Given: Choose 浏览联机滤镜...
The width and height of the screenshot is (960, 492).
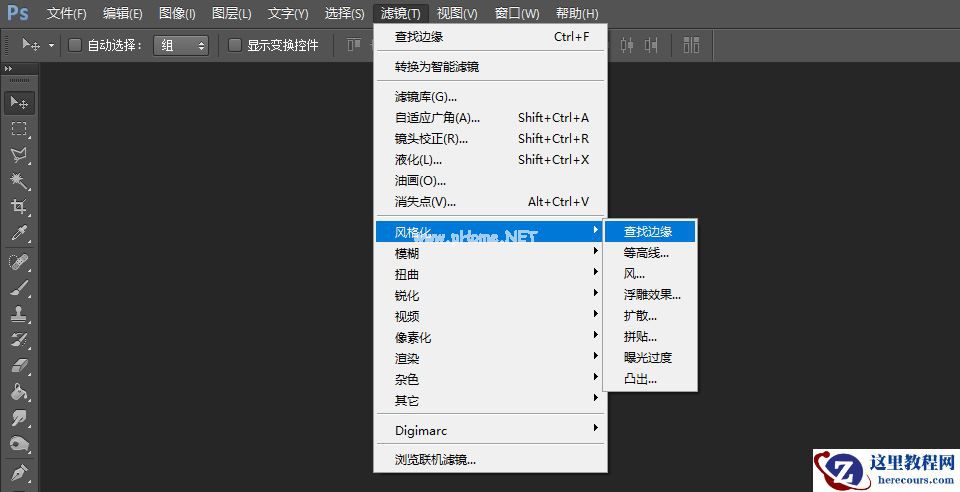Looking at the screenshot, I should [x=490, y=460].
